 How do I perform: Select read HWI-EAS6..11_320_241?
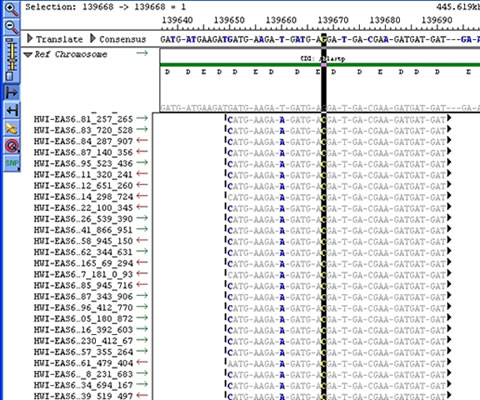tap(83, 174)
